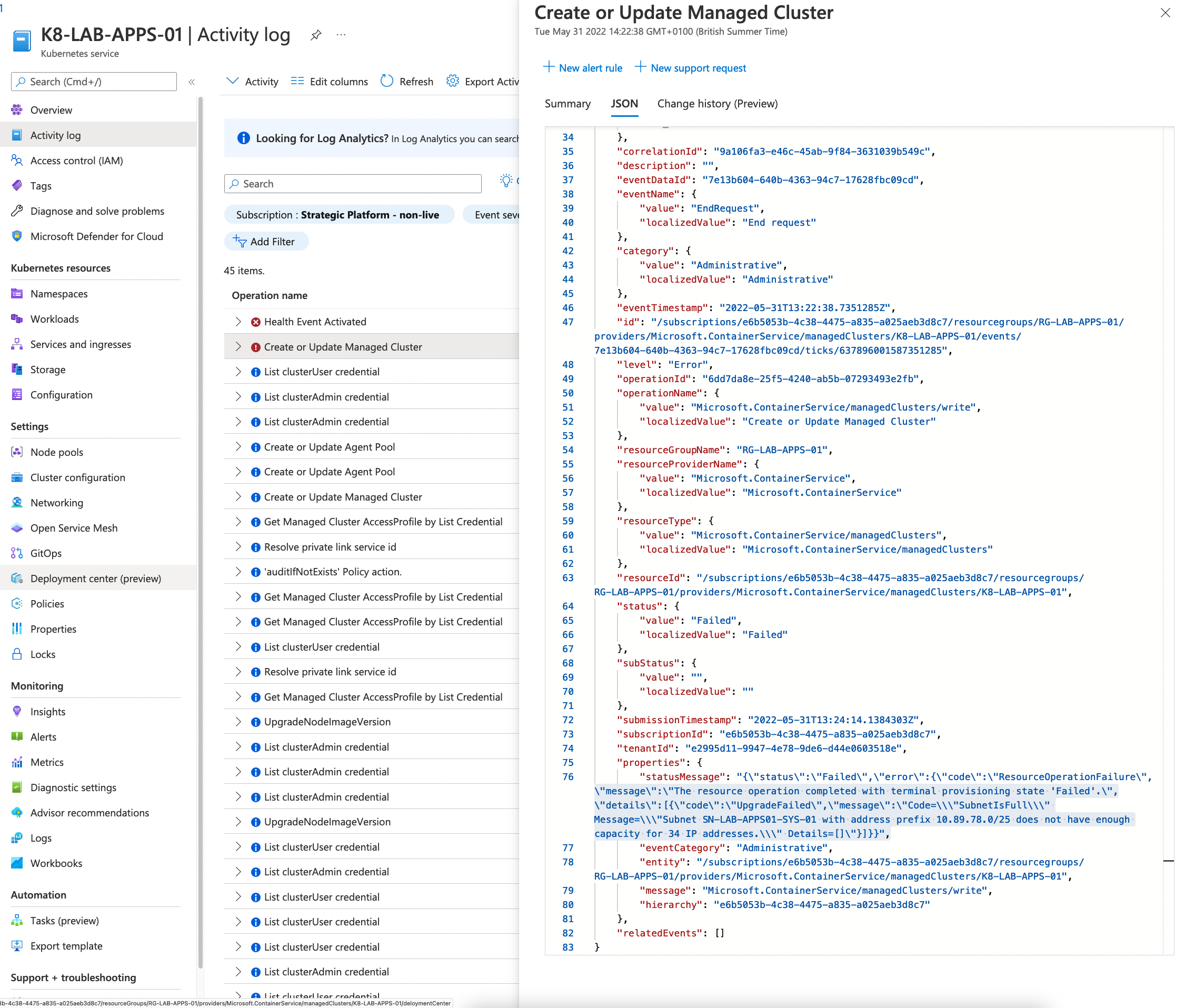Click the Logs icon in Monitoring
This screenshot has height=1008, width=1185.
(x=17, y=837)
